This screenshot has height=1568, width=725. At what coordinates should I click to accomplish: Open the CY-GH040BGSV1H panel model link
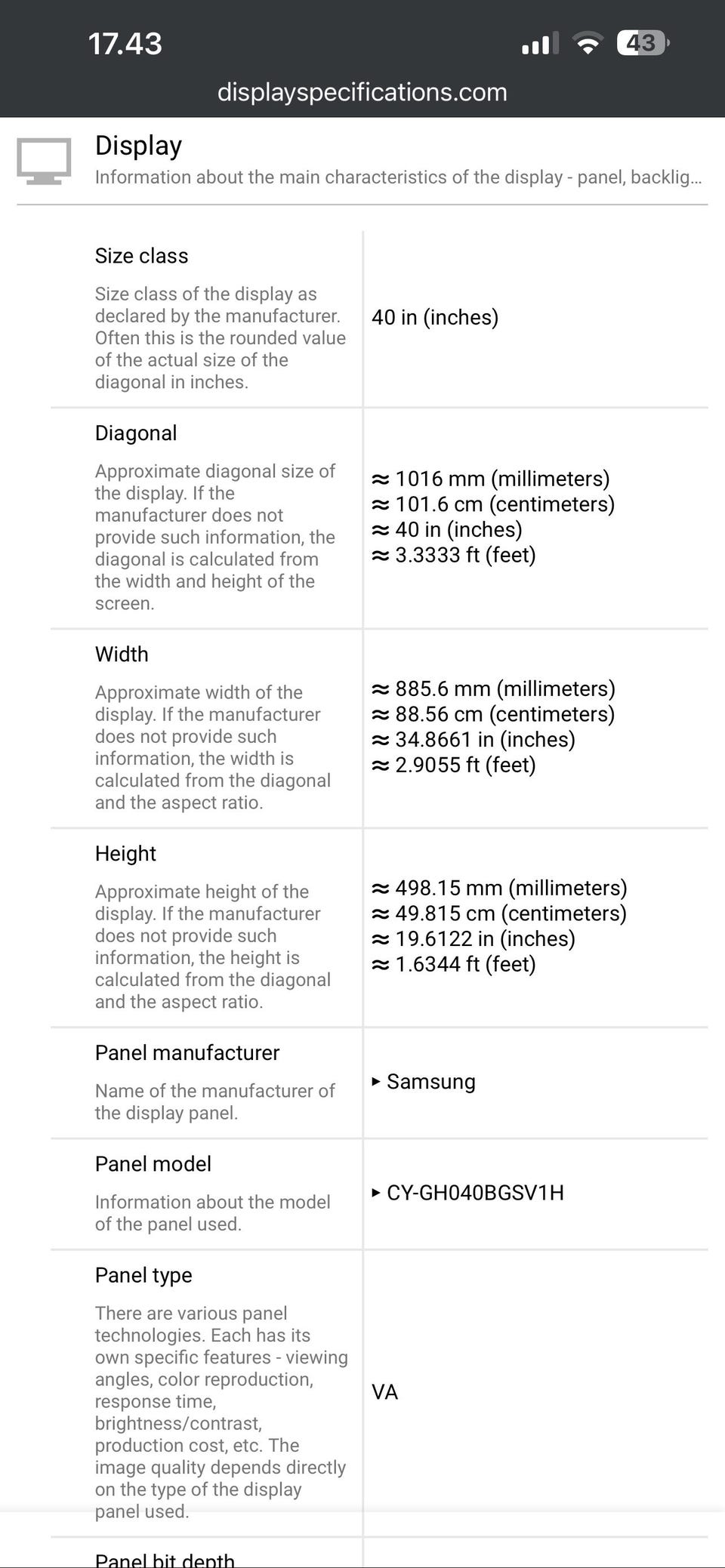point(475,1193)
